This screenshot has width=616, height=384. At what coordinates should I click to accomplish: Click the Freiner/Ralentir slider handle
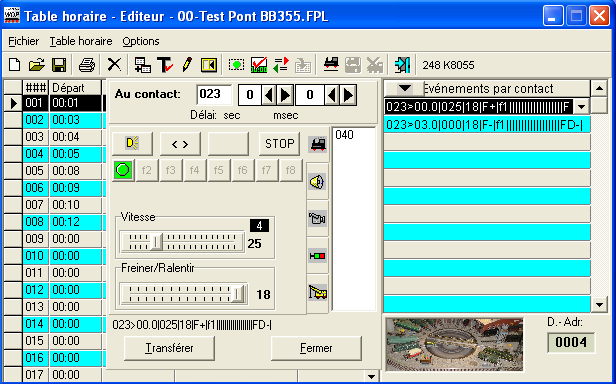(238, 293)
